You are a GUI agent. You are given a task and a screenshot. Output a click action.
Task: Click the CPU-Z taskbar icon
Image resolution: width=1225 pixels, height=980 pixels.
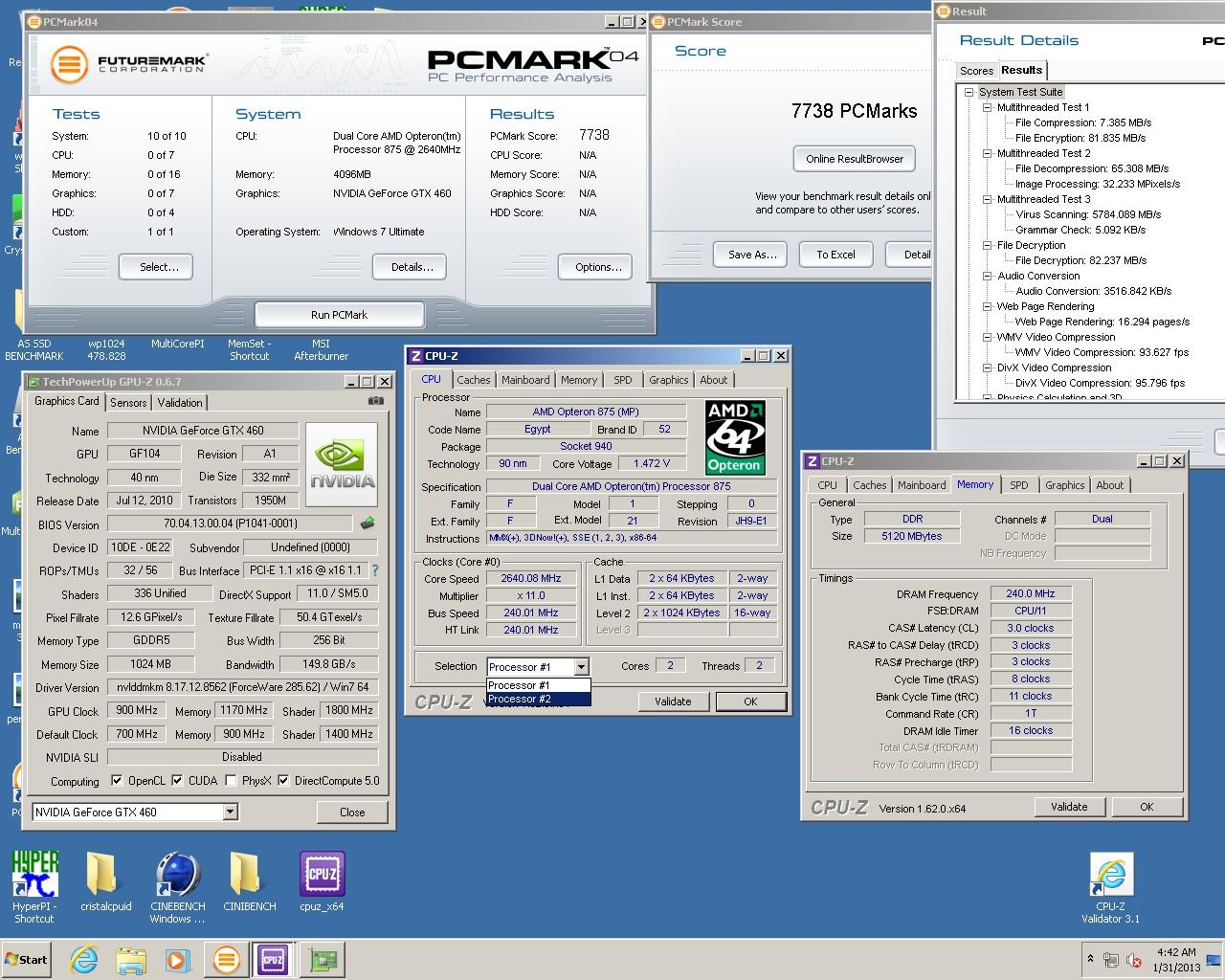pos(273,959)
